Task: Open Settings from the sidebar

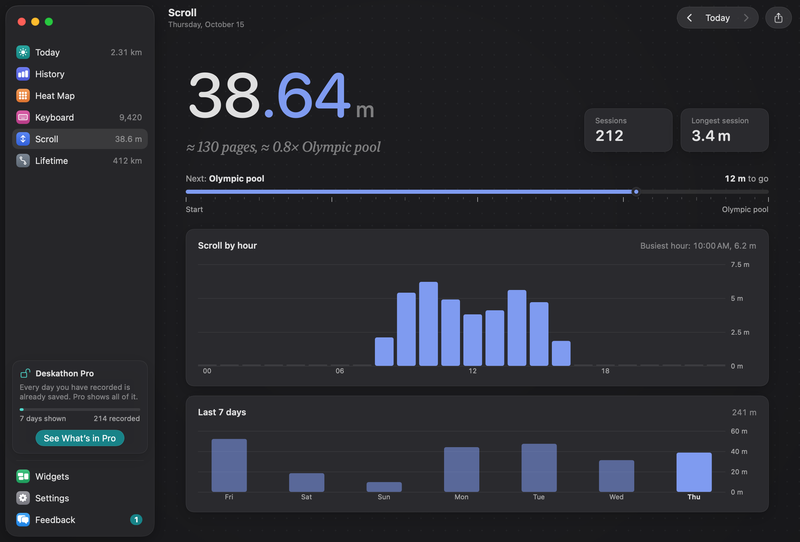Action: coord(80,498)
